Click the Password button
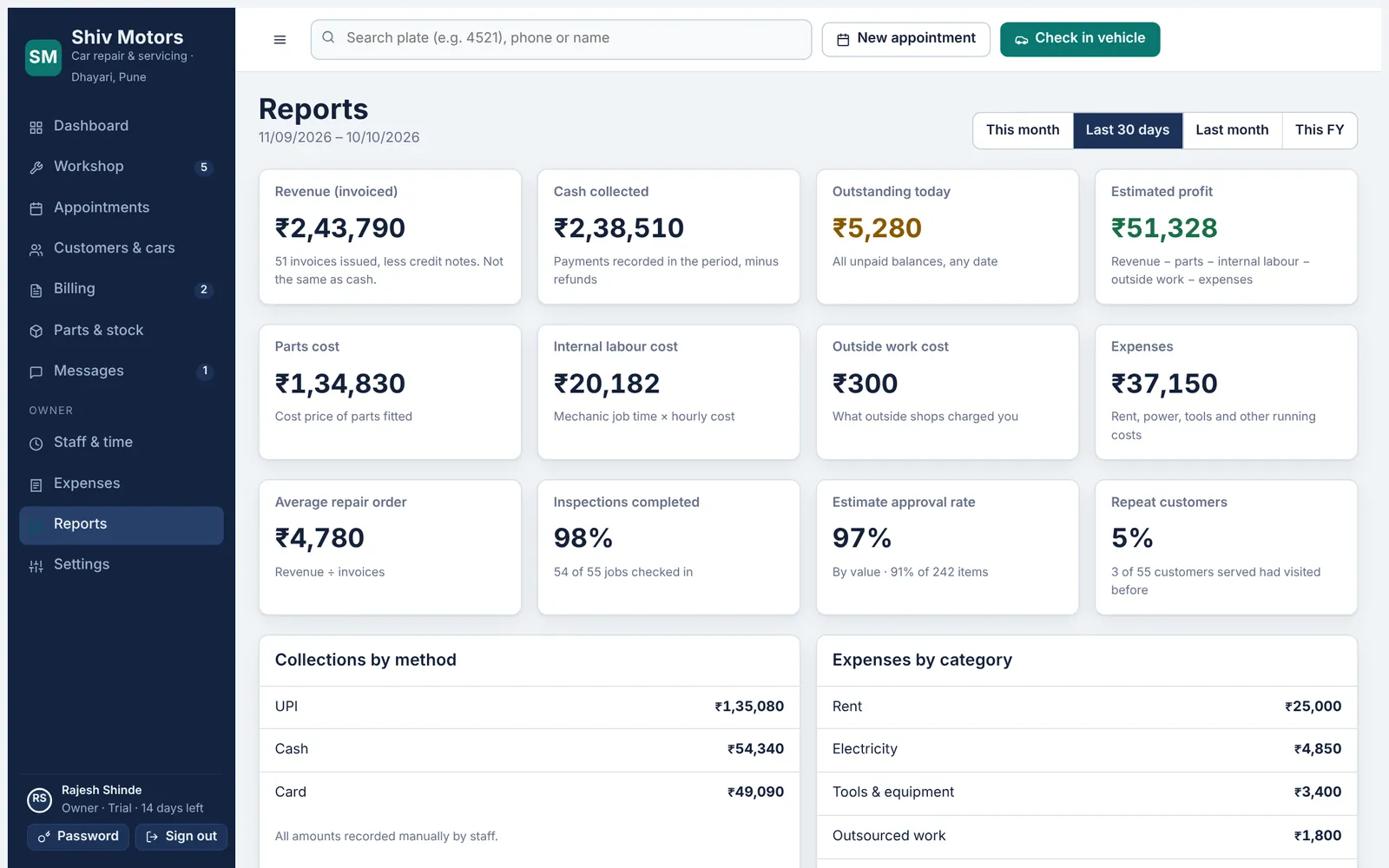The image size is (1389, 868). tap(78, 837)
